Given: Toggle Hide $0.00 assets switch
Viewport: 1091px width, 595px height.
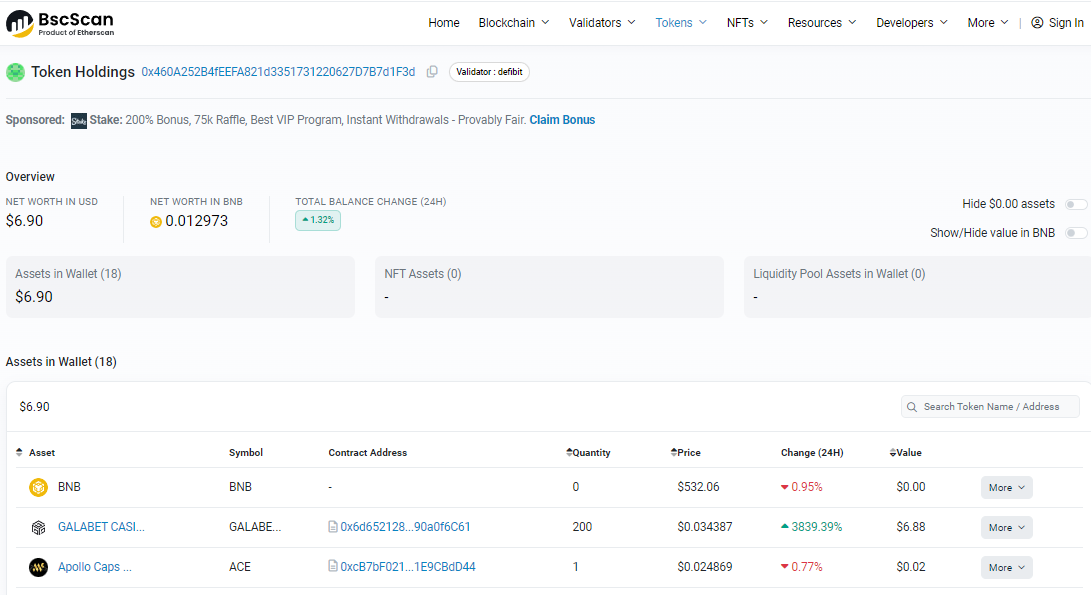Looking at the screenshot, I should point(1075,204).
